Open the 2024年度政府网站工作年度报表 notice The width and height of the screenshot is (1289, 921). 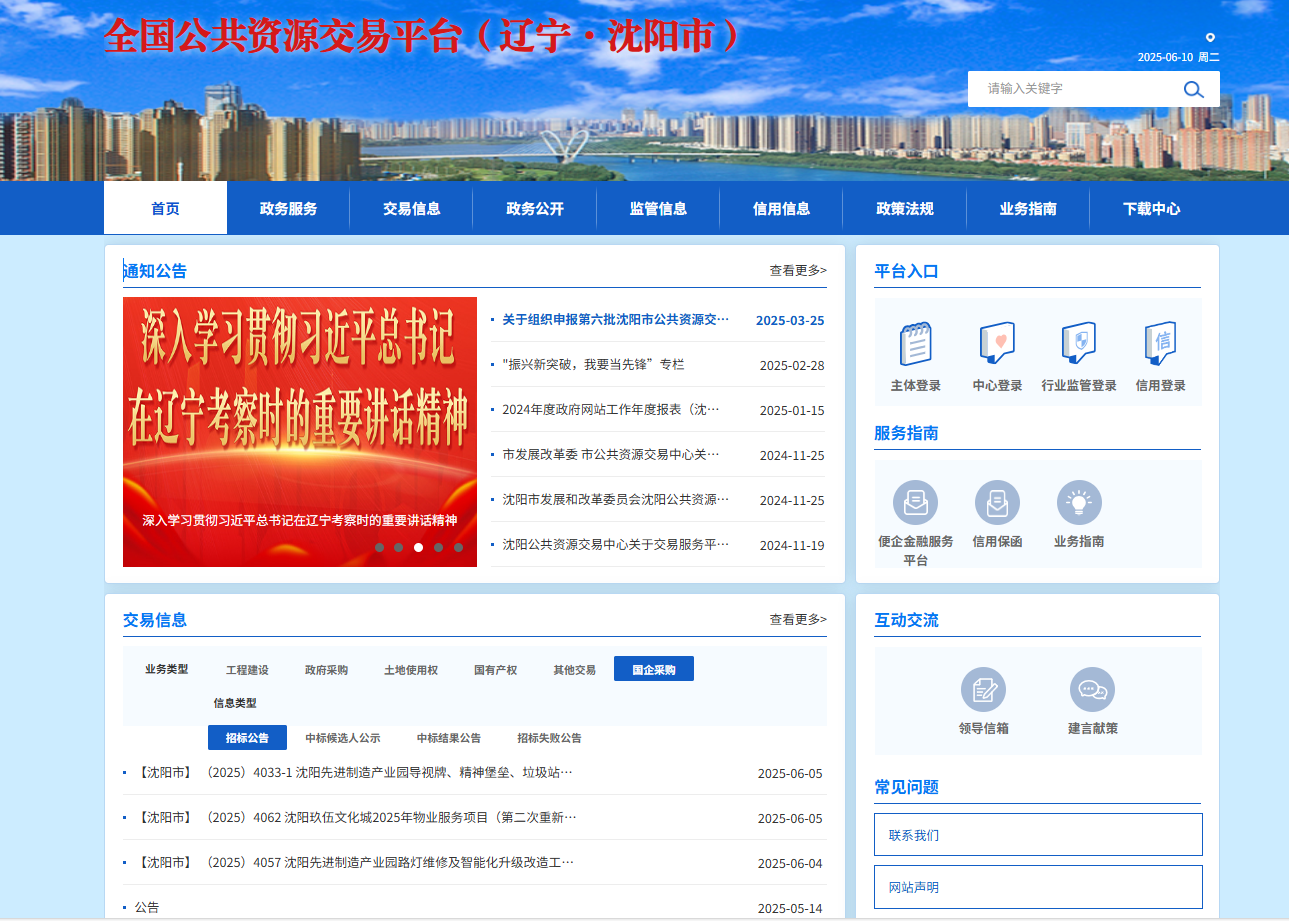pyautogui.click(x=610, y=410)
